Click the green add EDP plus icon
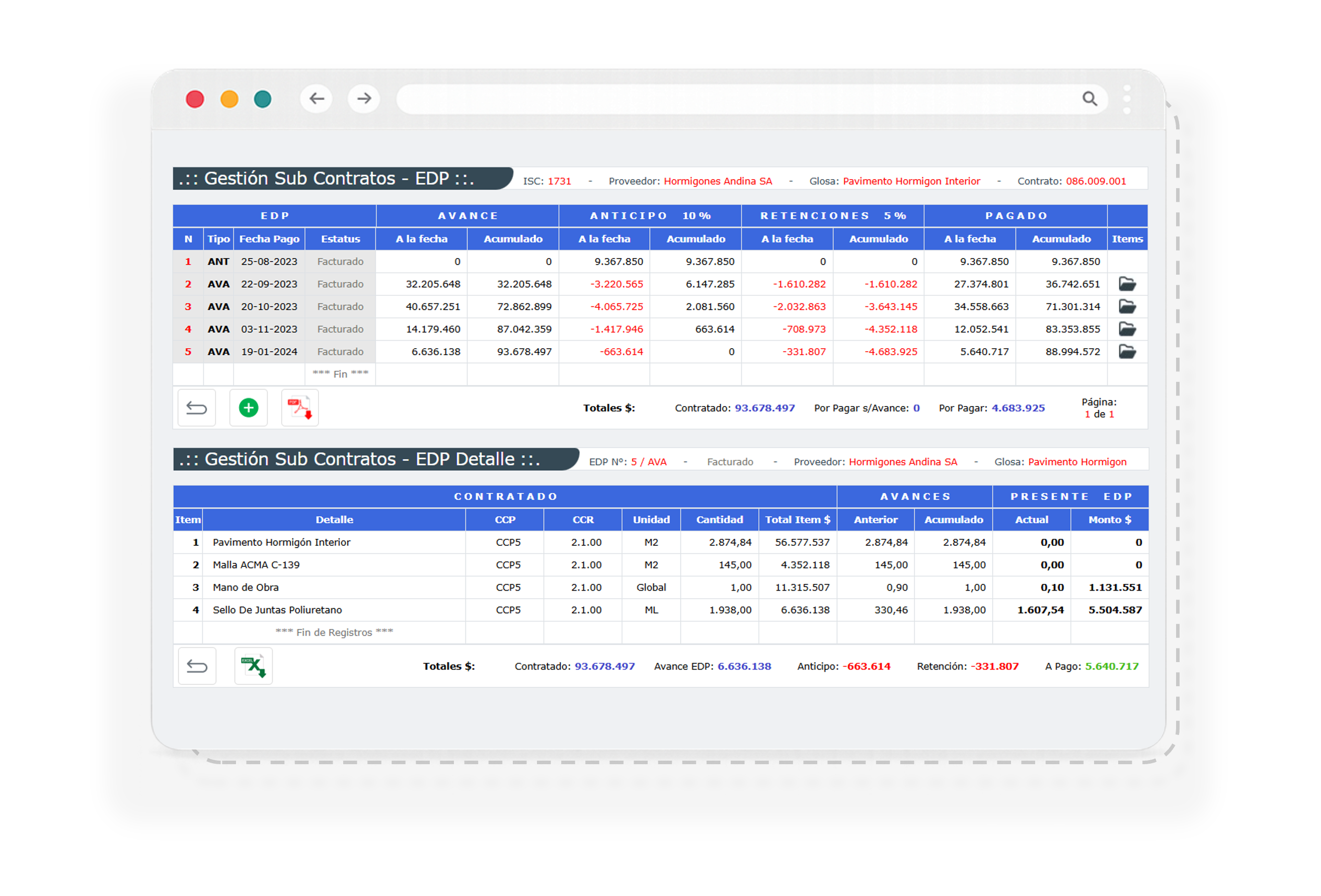The image size is (1321, 896). click(x=249, y=408)
